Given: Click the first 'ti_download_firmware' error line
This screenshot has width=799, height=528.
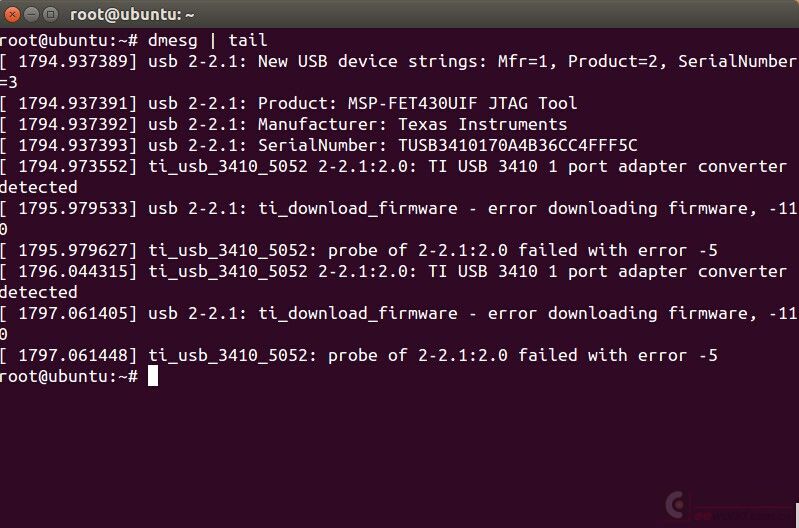Looking at the screenshot, I should (398, 208).
